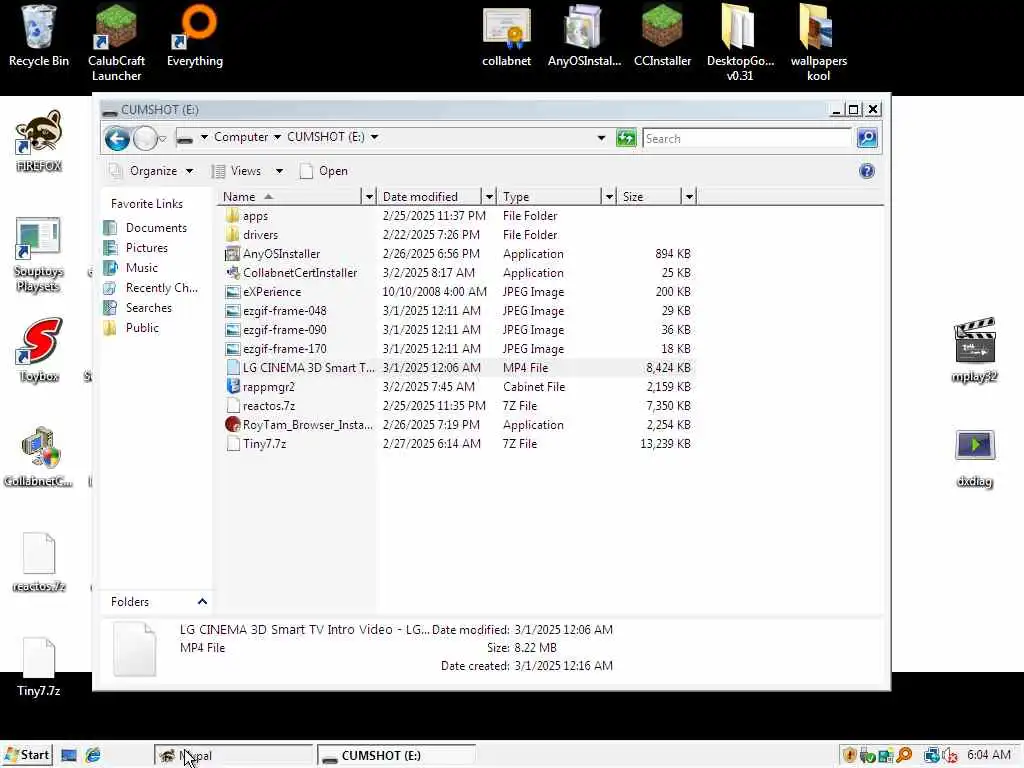
Task: Open the address bar history dropdown
Action: (601, 138)
